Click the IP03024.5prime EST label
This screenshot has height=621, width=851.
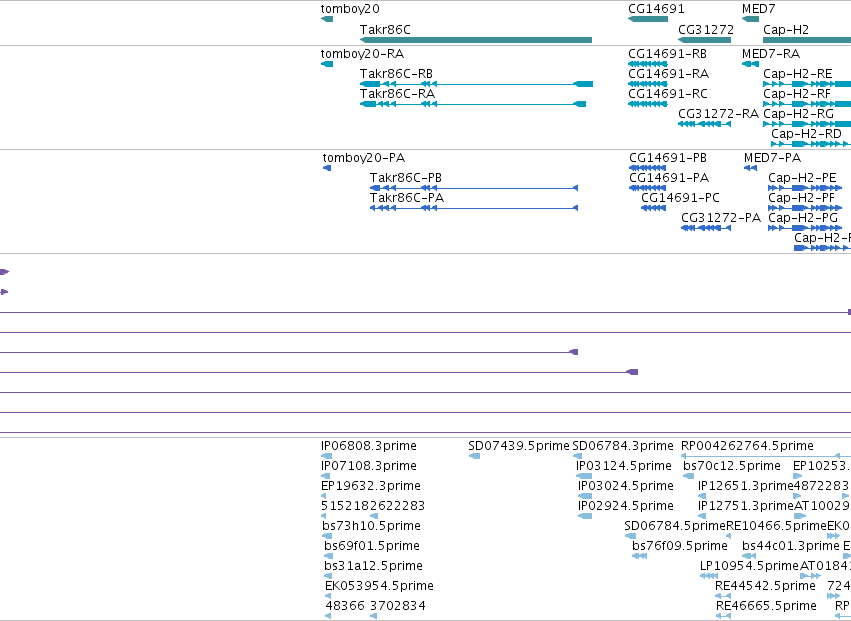[626, 486]
